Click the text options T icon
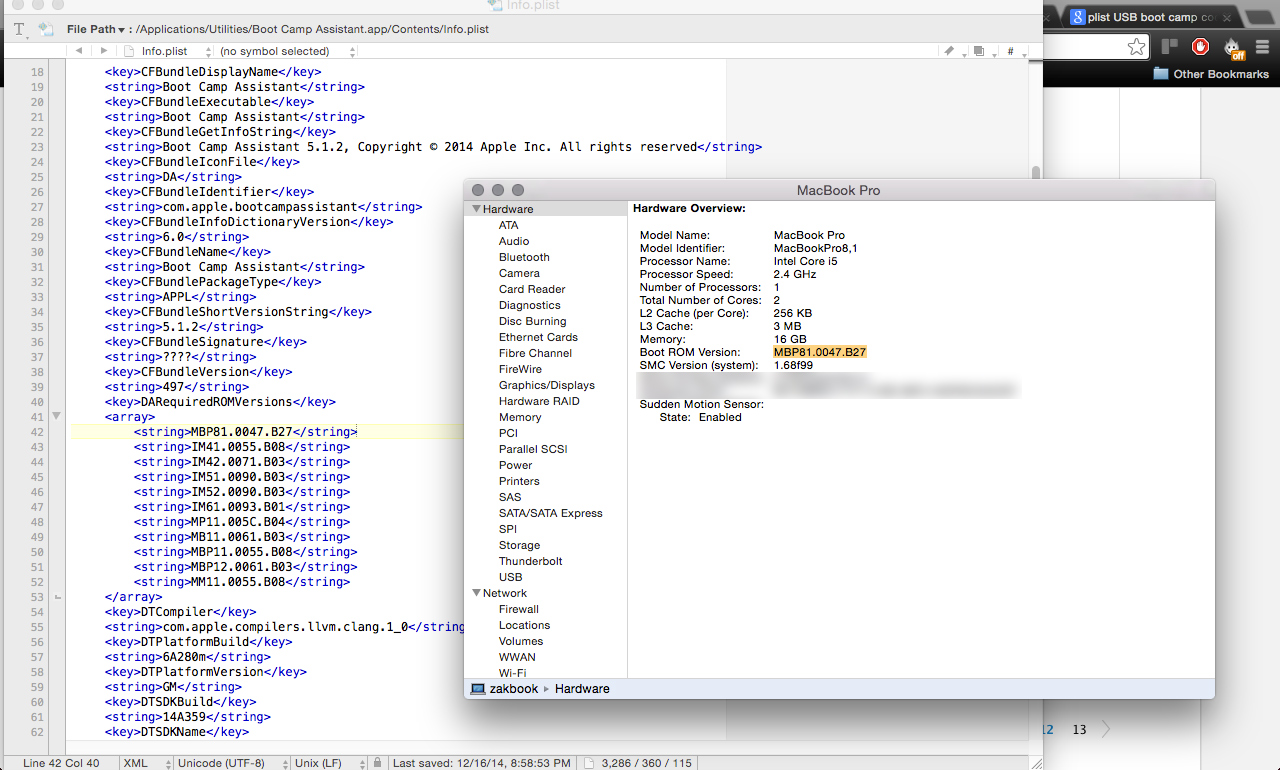This screenshot has height=770, width=1280. [x=19, y=30]
